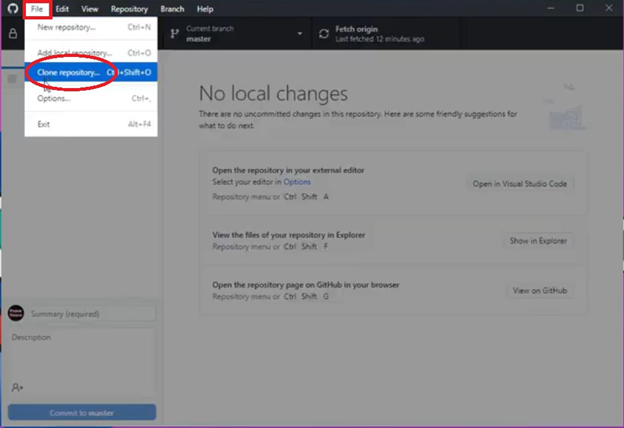The image size is (624, 428).
Task: Click the Fetch origin button
Action: tap(387, 33)
